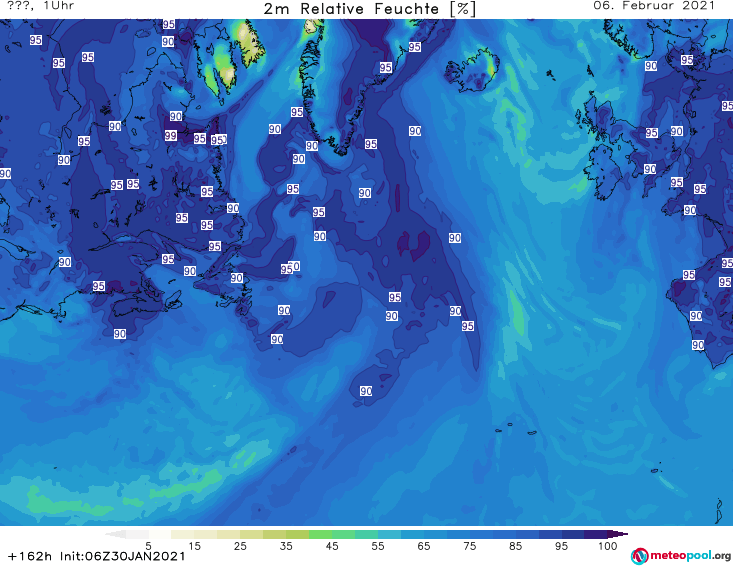
Task: Click the colorbar label '45'
Action: point(332,545)
